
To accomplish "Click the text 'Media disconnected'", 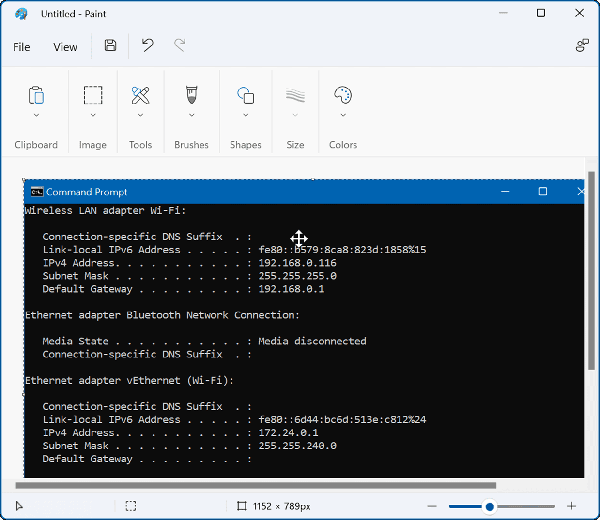I will [x=312, y=341].
